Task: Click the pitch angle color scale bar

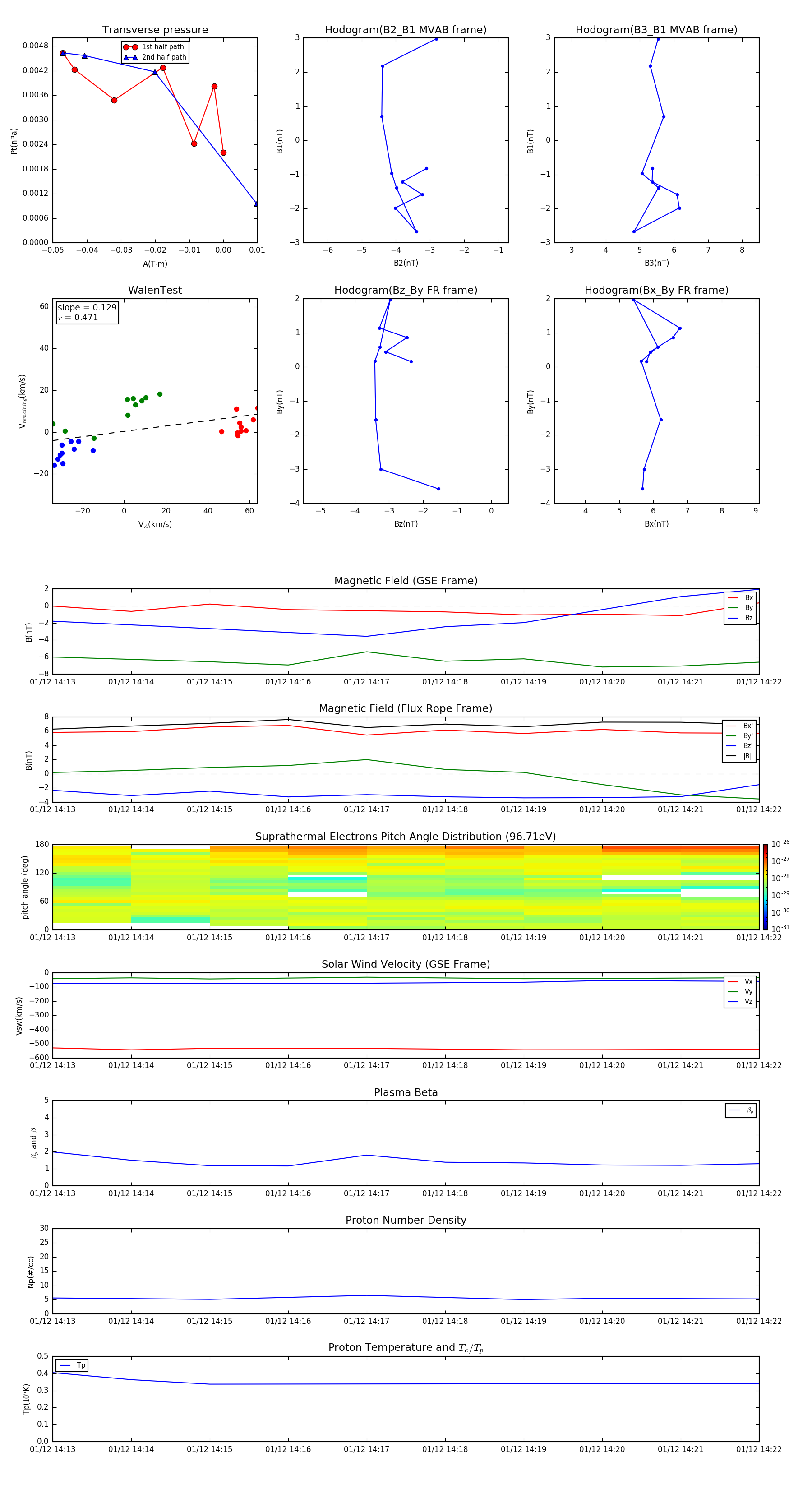Action: [765, 887]
